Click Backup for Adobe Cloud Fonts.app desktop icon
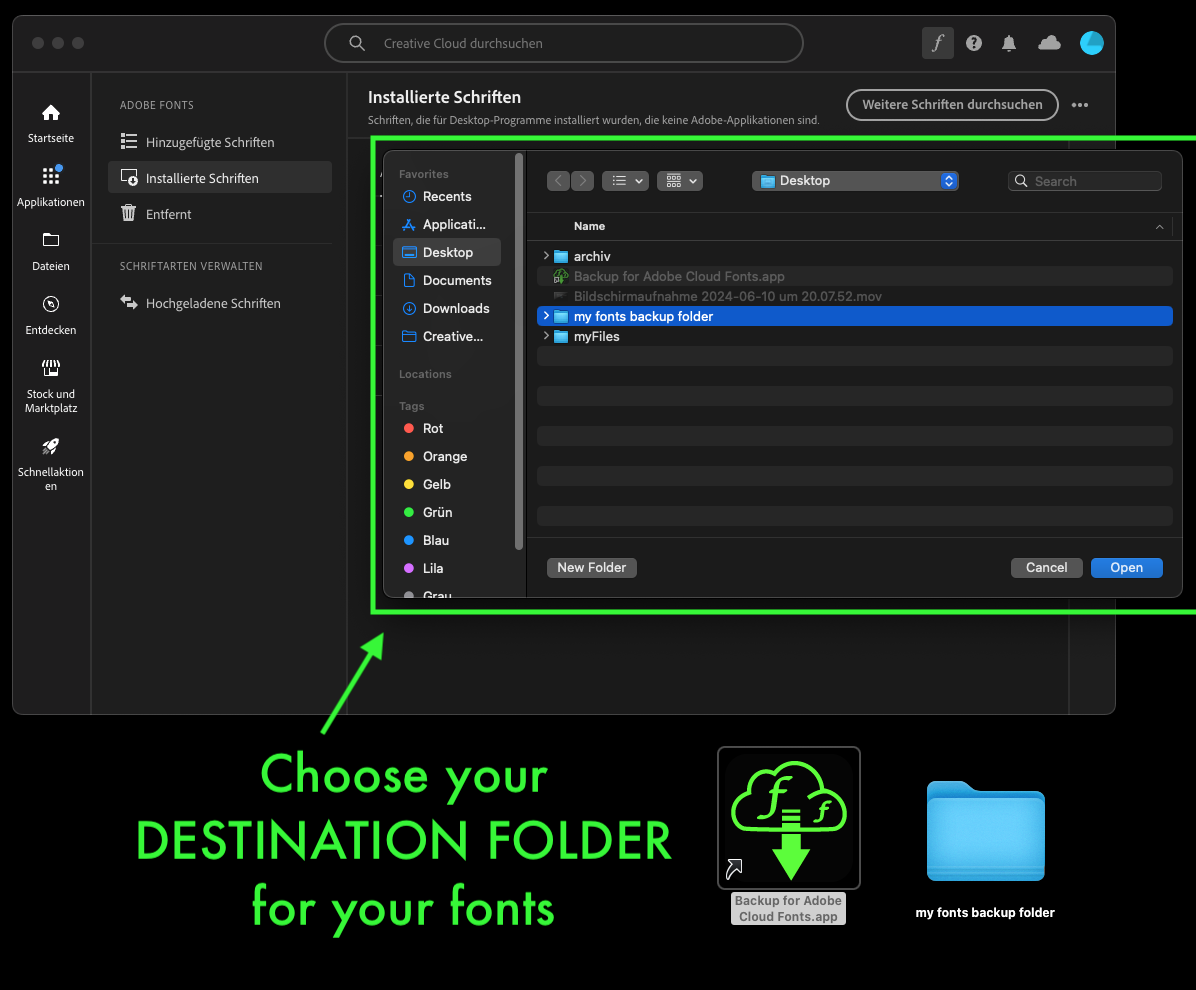The width and height of the screenshot is (1196, 990). [x=789, y=818]
